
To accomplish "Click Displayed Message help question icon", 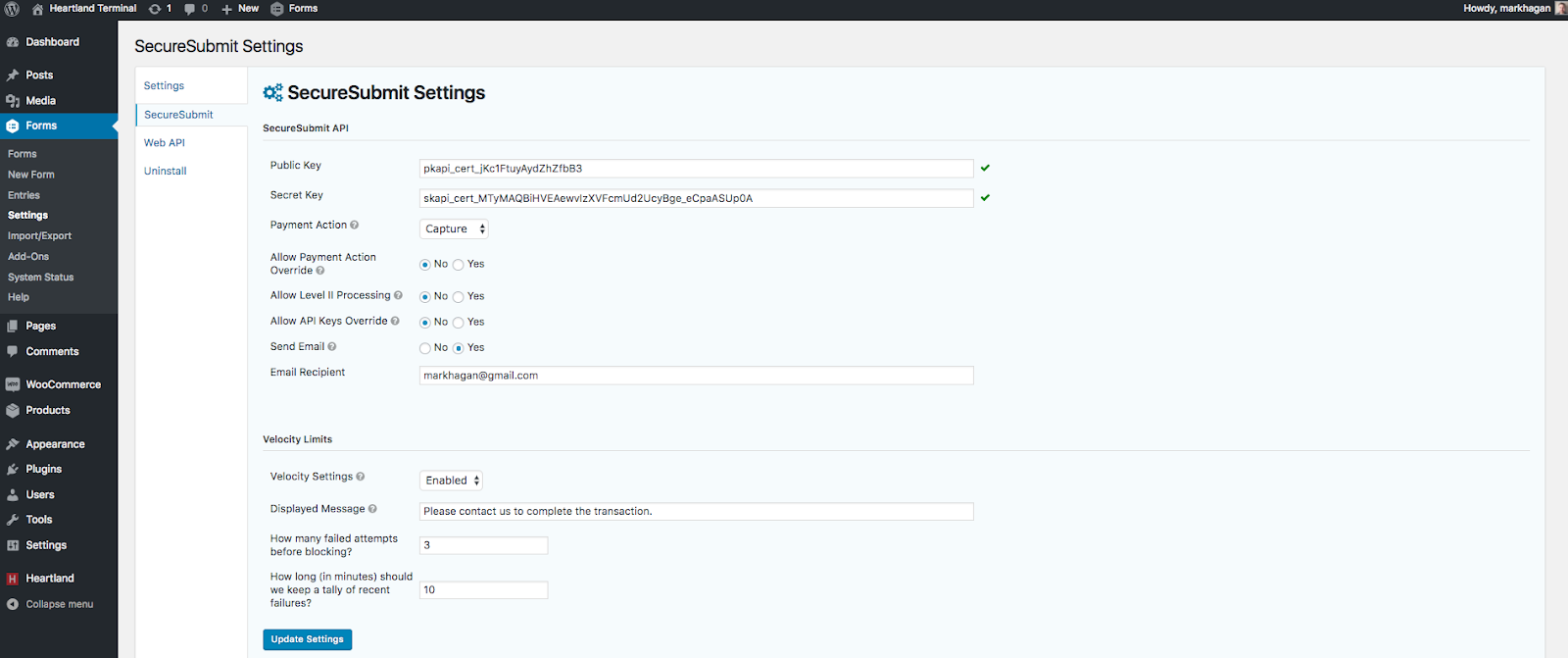I will 372,509.
